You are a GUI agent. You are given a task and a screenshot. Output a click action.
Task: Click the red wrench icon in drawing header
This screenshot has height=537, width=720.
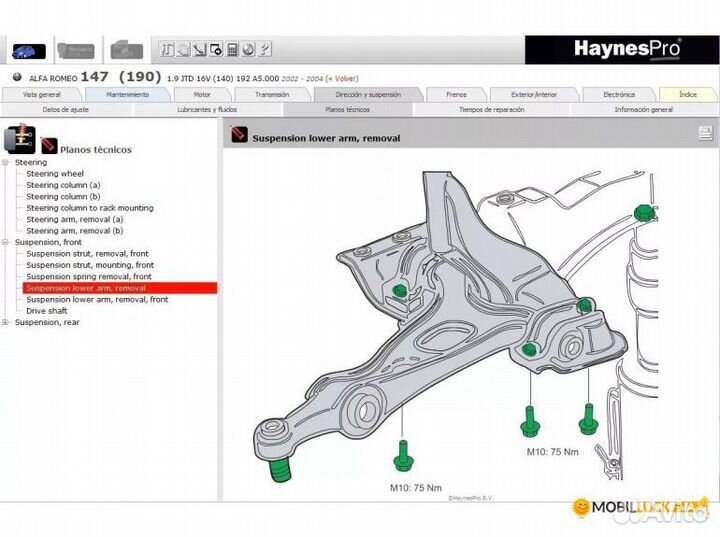pos(239,134)
